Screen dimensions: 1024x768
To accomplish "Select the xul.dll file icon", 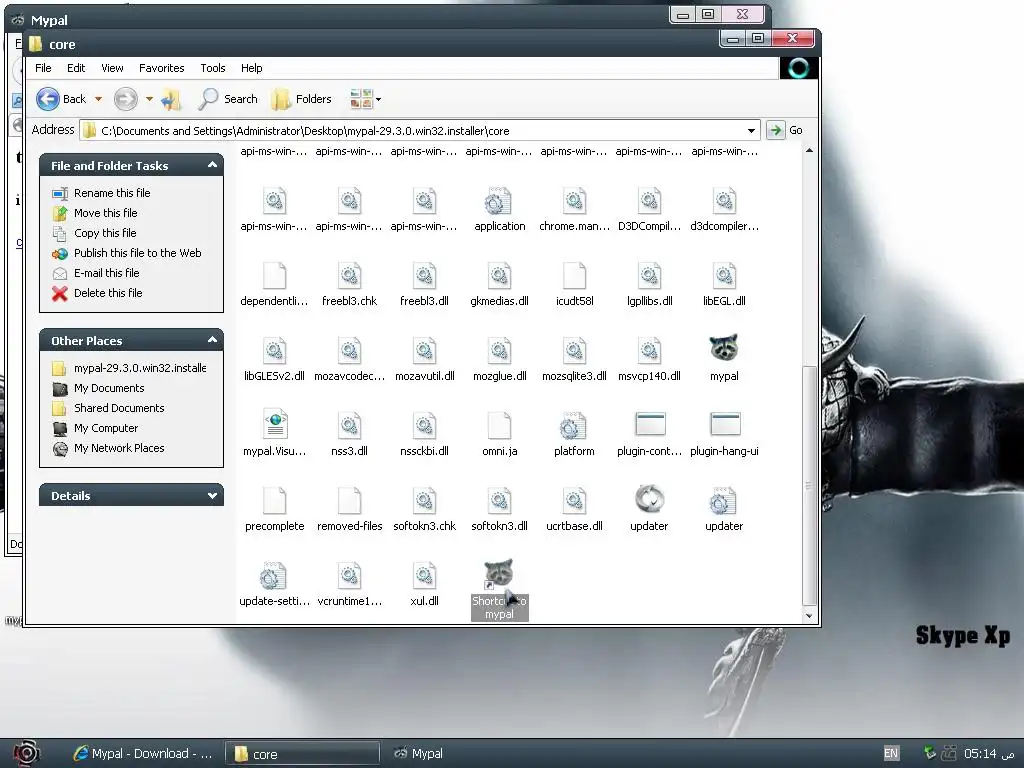I will (x=424, y=576).
